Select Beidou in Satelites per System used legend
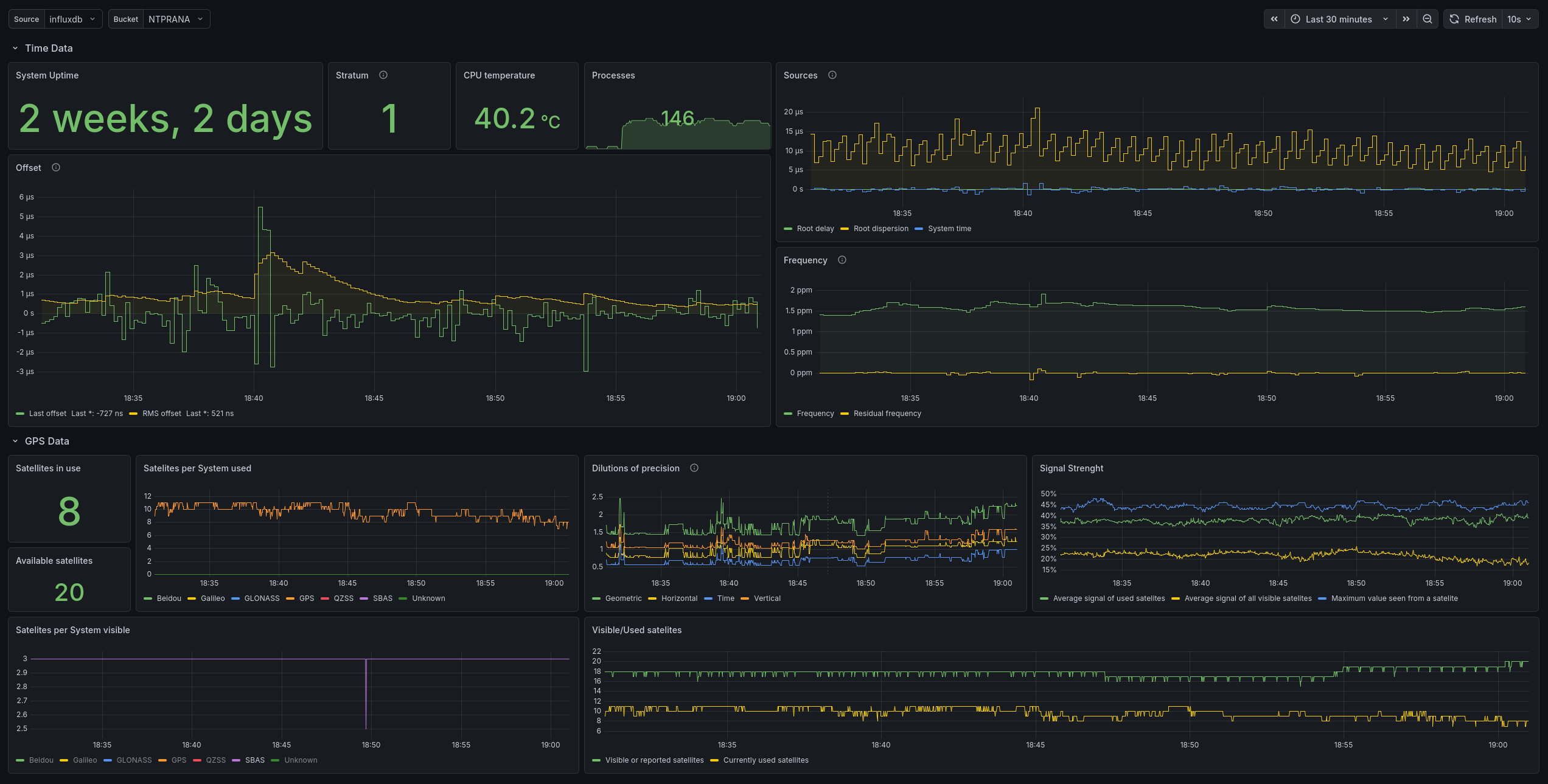This screenshot has height=784, width=1548. click(x=169, y=598)
